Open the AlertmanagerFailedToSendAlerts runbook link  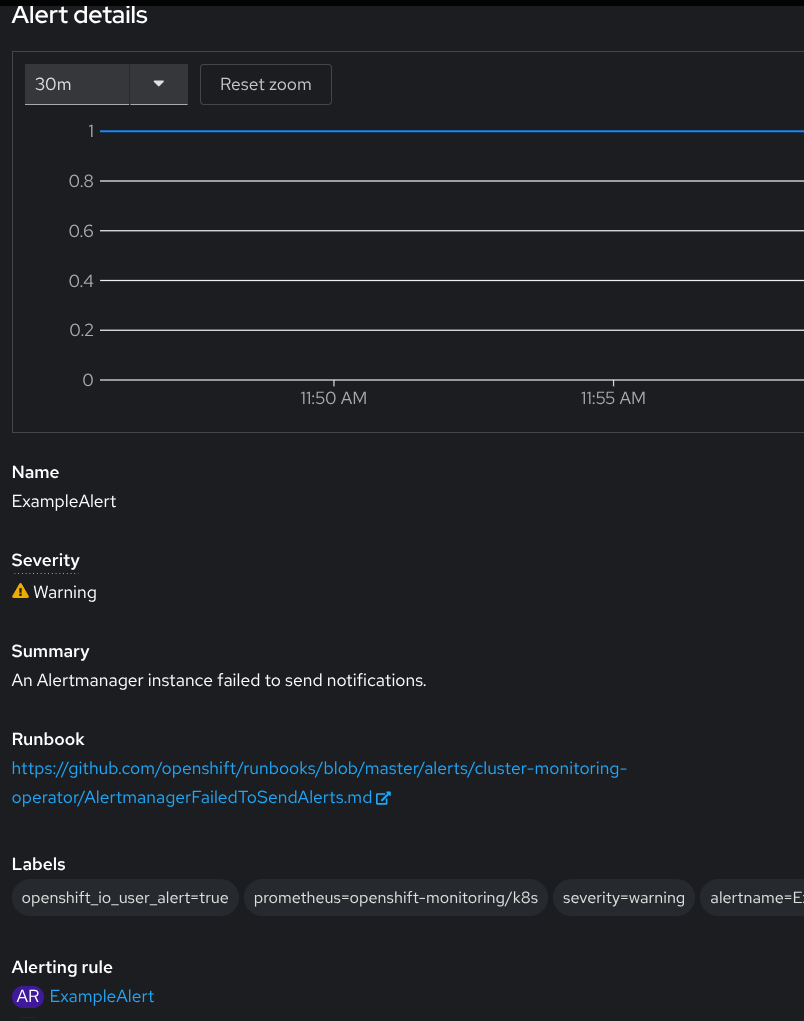[x=318, y=769]
